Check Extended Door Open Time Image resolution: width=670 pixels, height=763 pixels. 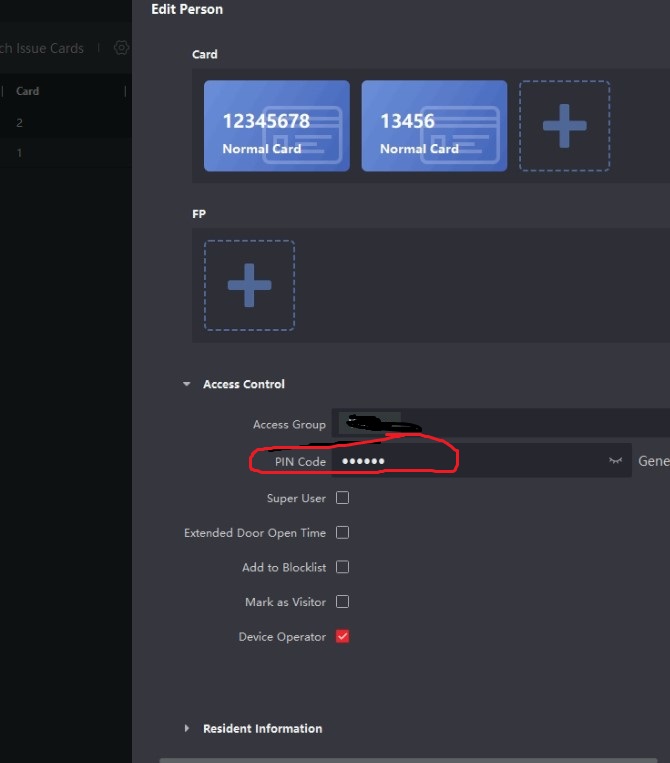[342, 533]
